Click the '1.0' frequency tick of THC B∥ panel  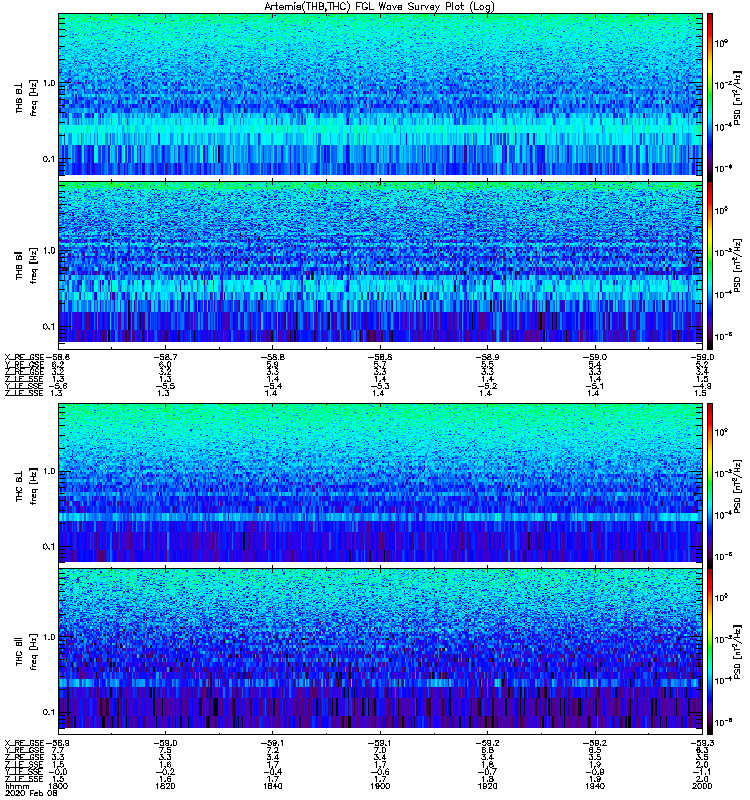(x=49, y=637)
